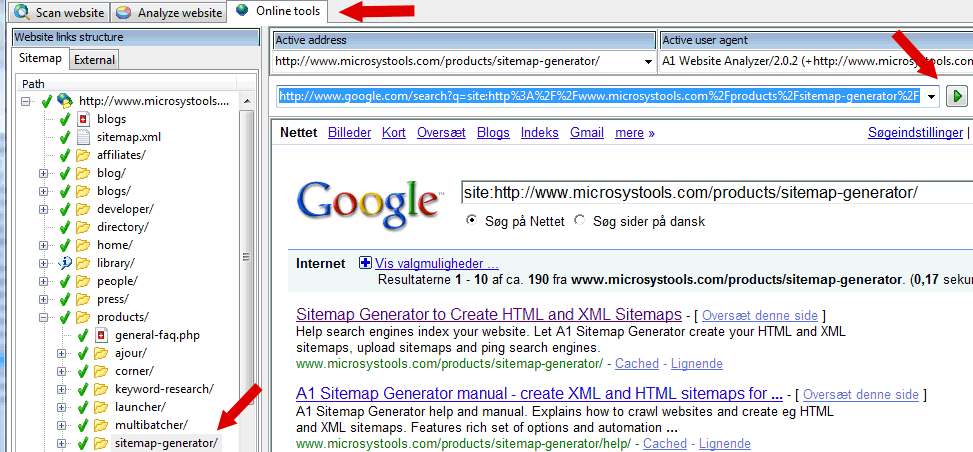The width and height of the screenshot is (973, 452).
Task: Click the sitemap.xml document icon
Action: [x=83, y=137]
